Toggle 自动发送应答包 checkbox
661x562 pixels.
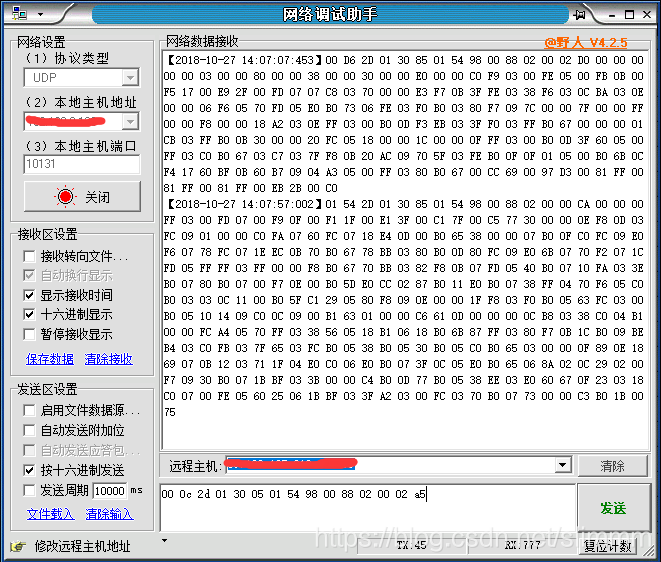tap(29, 450)
